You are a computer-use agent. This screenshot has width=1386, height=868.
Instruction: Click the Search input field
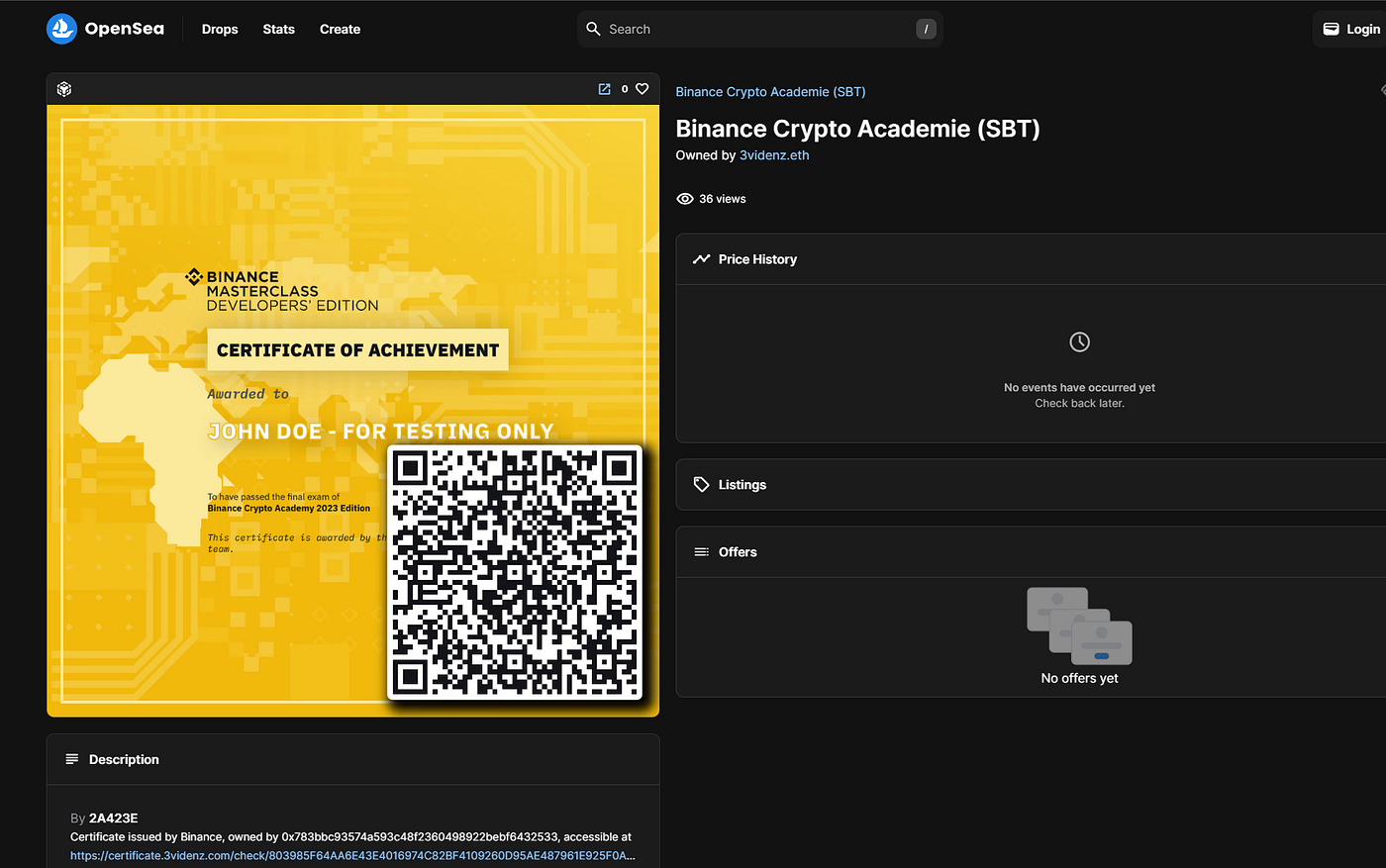(x=759, y=29)
